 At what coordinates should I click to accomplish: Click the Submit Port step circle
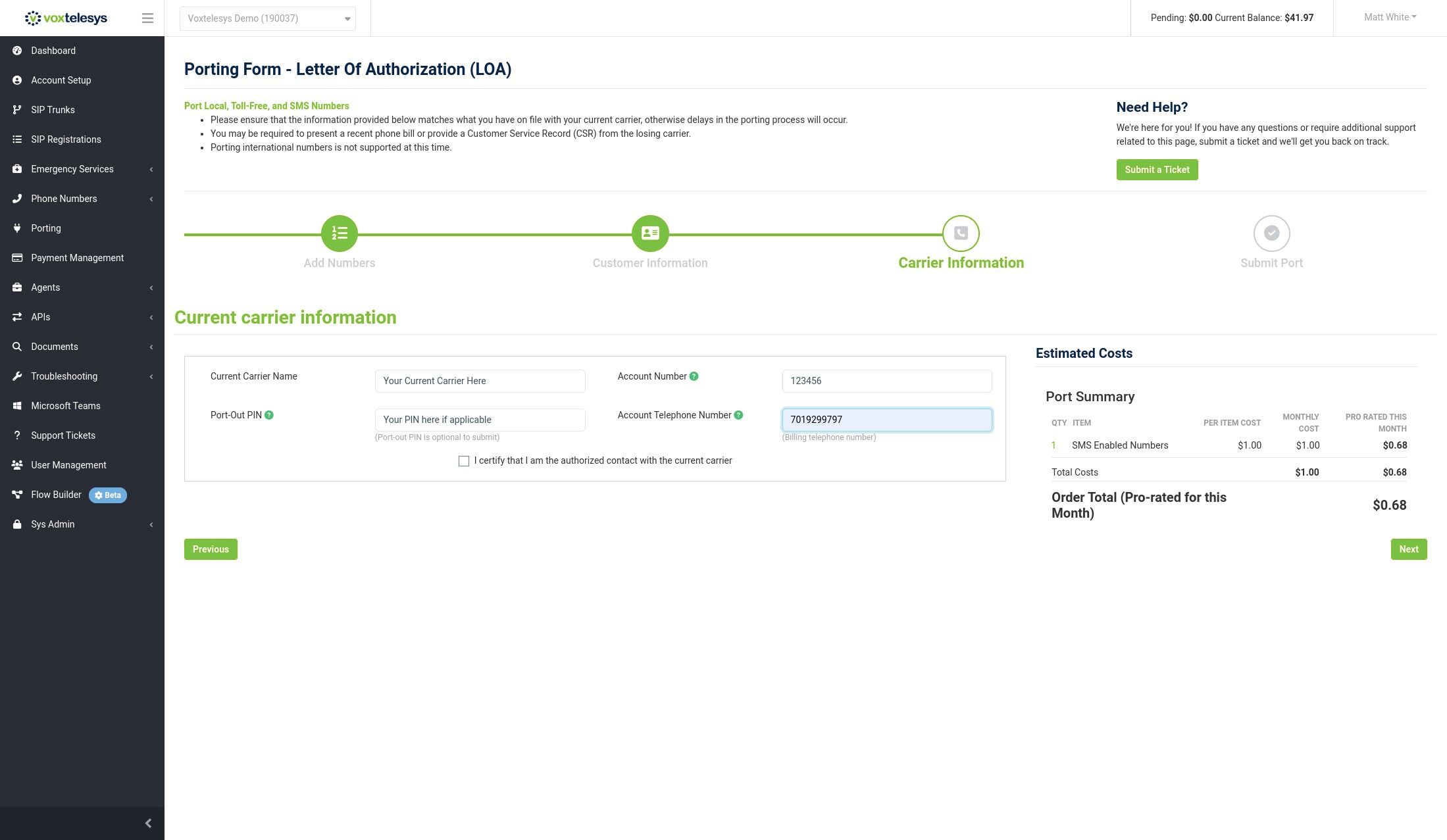(1271, 234)
